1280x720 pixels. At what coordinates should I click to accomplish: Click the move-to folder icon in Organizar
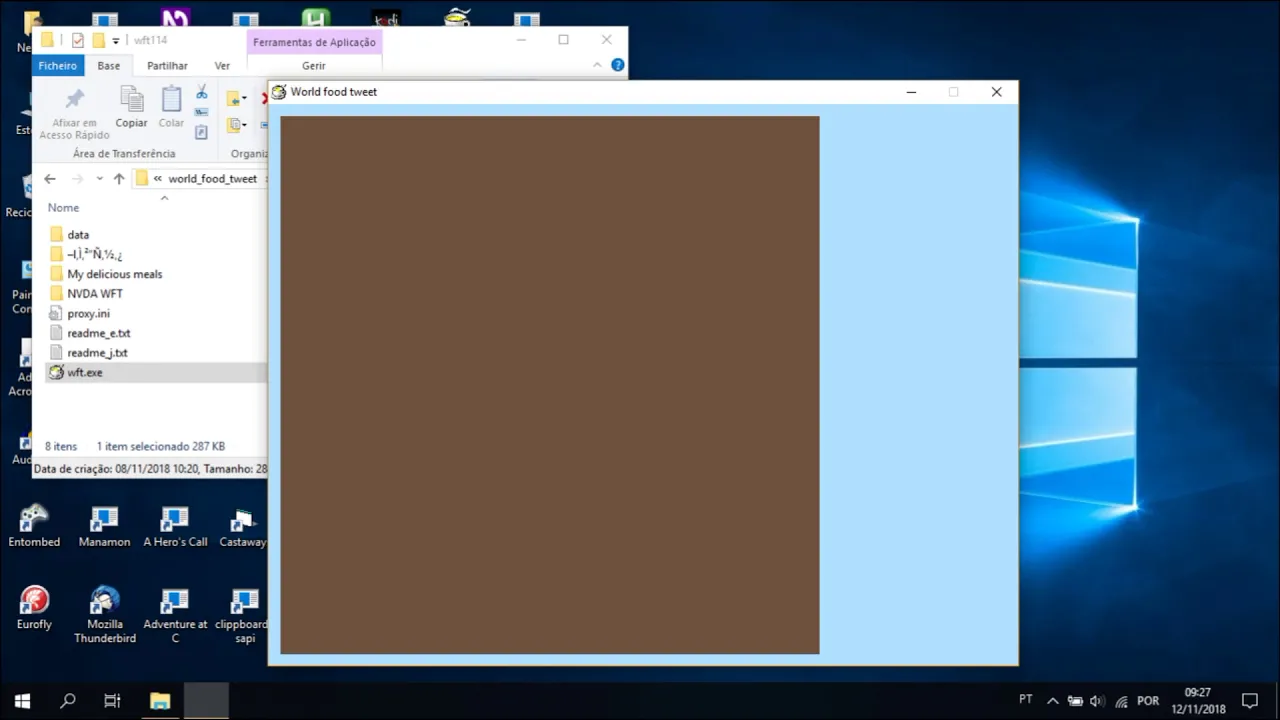point(236,98)
